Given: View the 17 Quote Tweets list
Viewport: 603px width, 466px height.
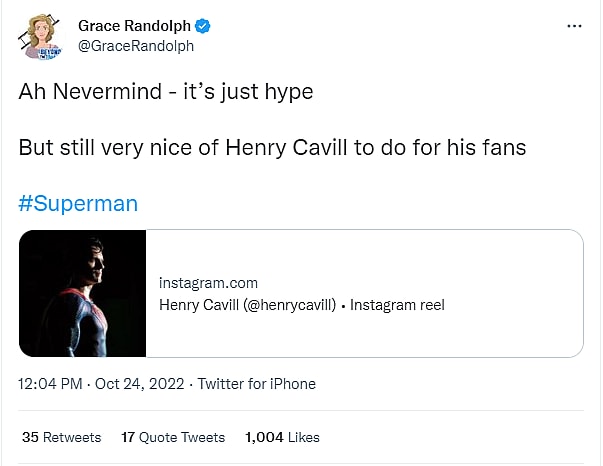Looking at the screenshot, I should point(172,437).
